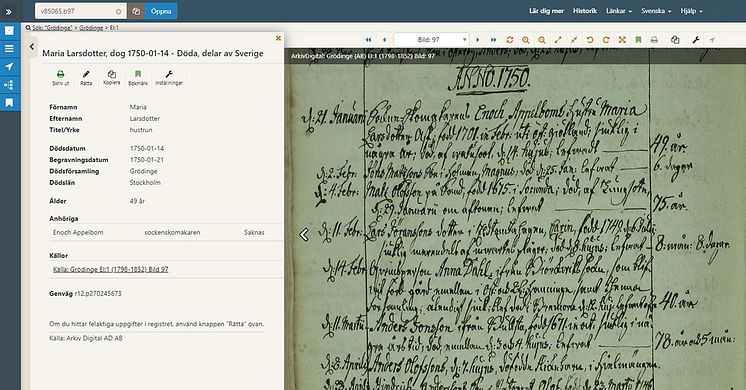The width and height of the screenshot is (746, 390).
Task: Open the Historik menu item
Action: point(585,11)
